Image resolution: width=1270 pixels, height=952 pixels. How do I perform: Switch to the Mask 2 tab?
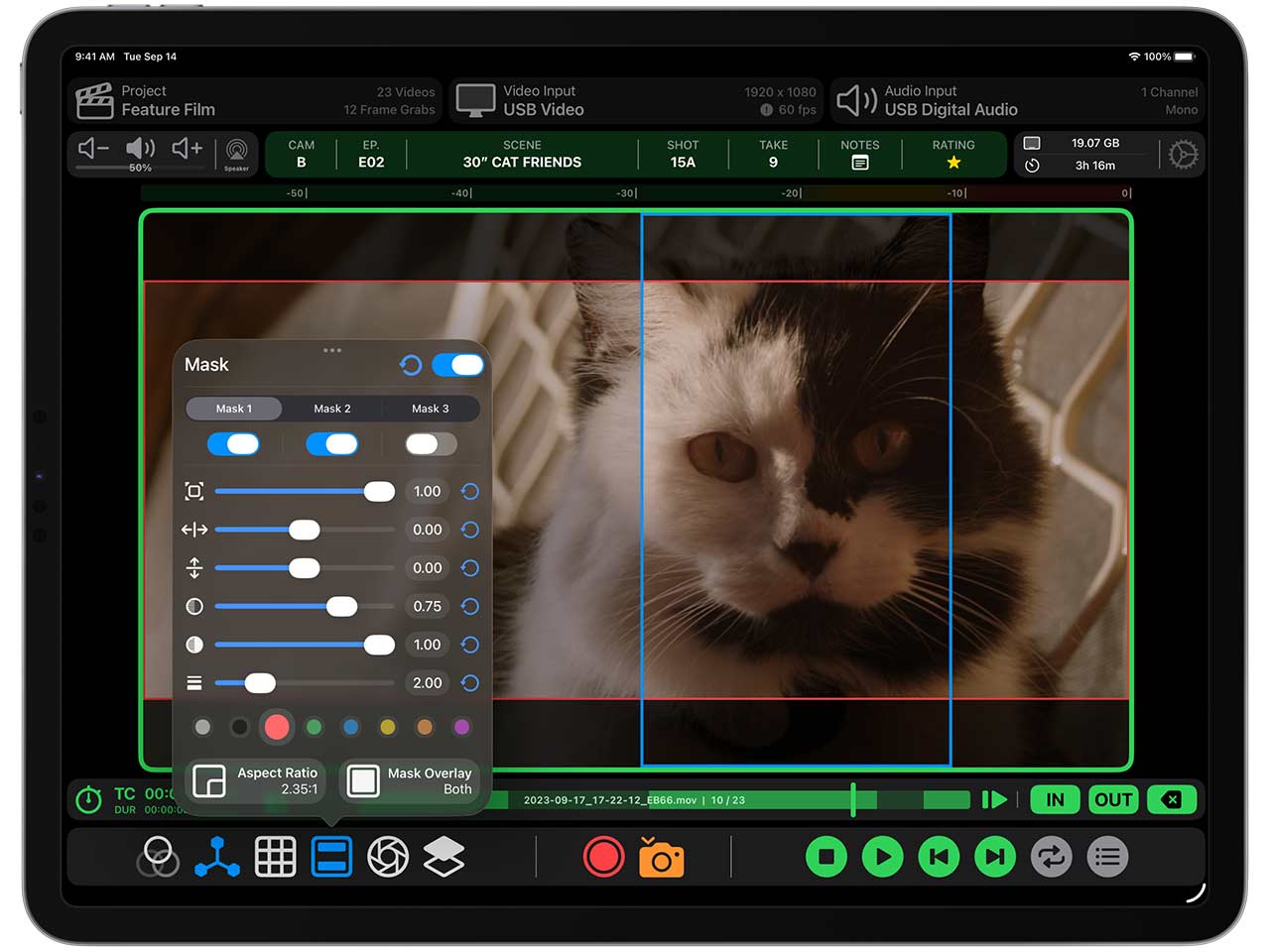(x=332, y=409)
